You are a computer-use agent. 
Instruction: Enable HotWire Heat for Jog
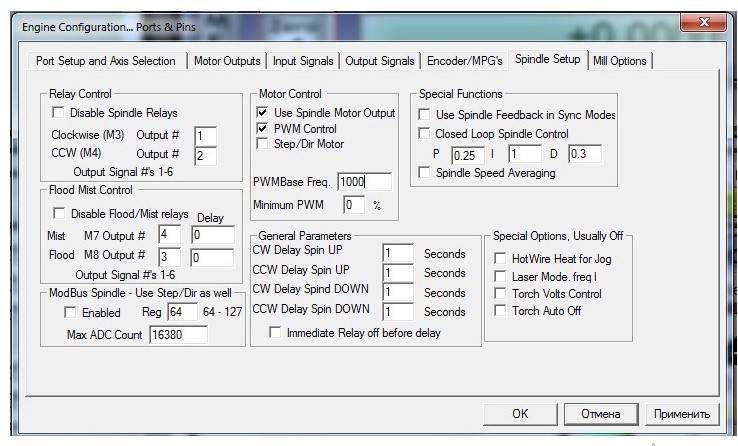click(x=500, y=259)
